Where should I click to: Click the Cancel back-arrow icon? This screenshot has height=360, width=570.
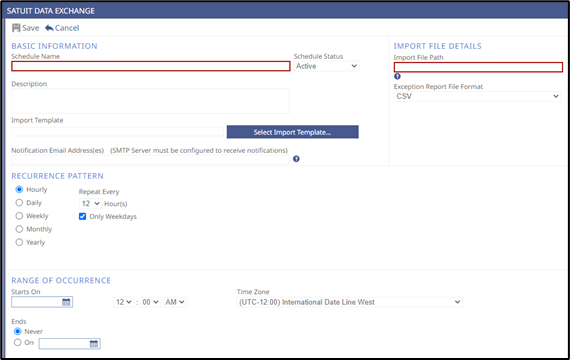(49, 28)
